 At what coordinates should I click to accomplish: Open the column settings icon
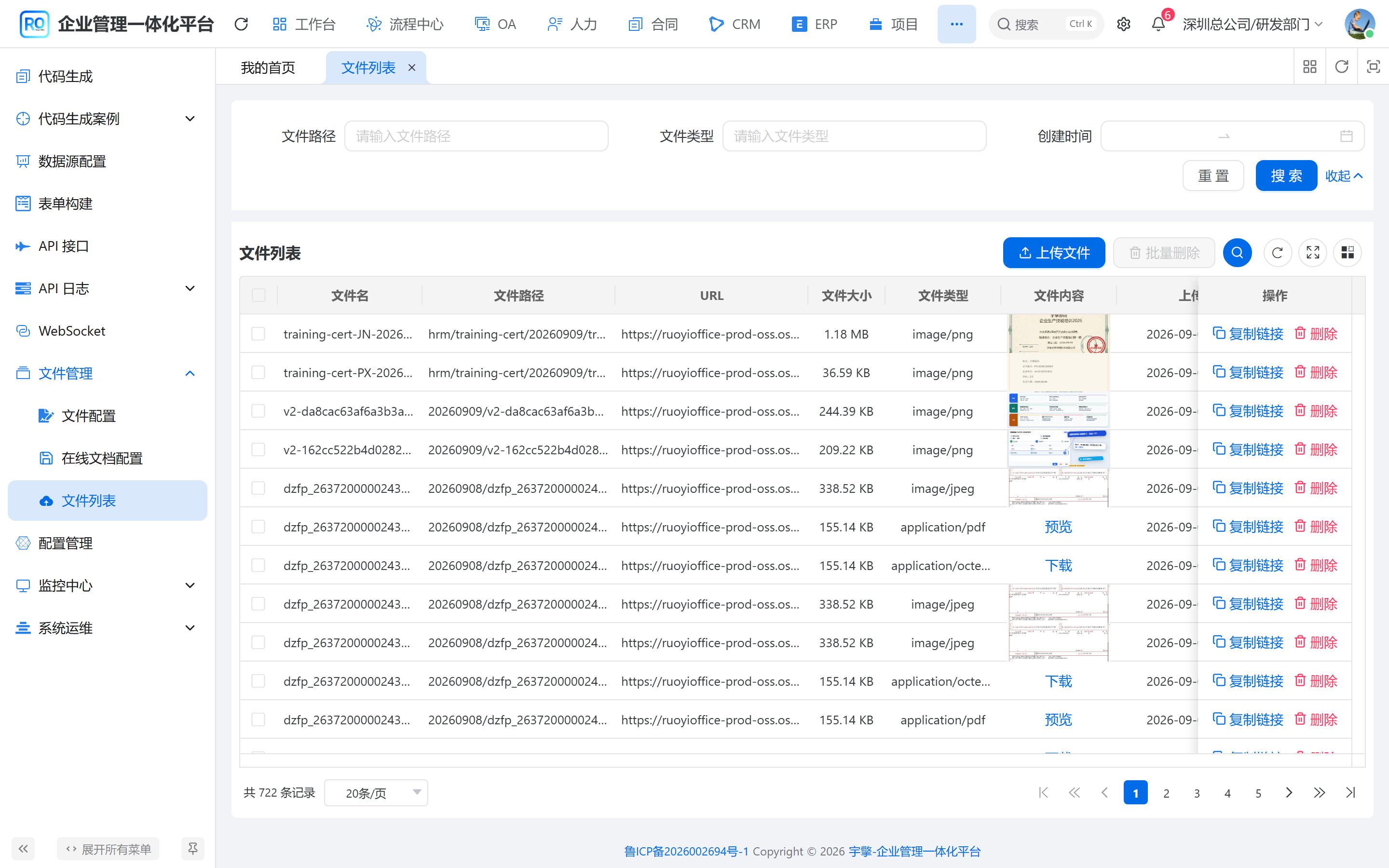[1348, 253]
